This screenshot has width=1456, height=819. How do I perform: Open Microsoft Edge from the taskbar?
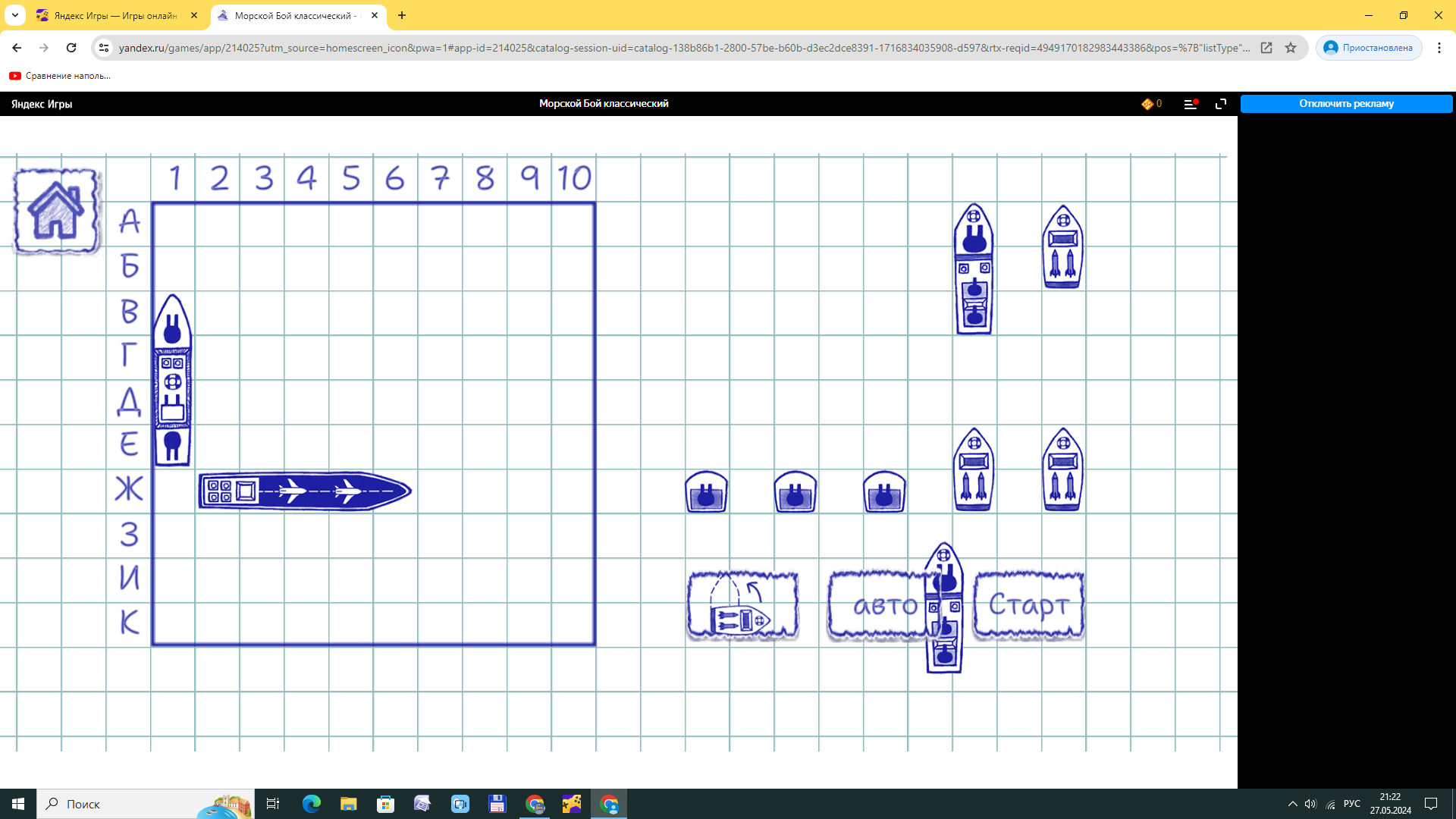pyautogui.click(x=312, y=804)
